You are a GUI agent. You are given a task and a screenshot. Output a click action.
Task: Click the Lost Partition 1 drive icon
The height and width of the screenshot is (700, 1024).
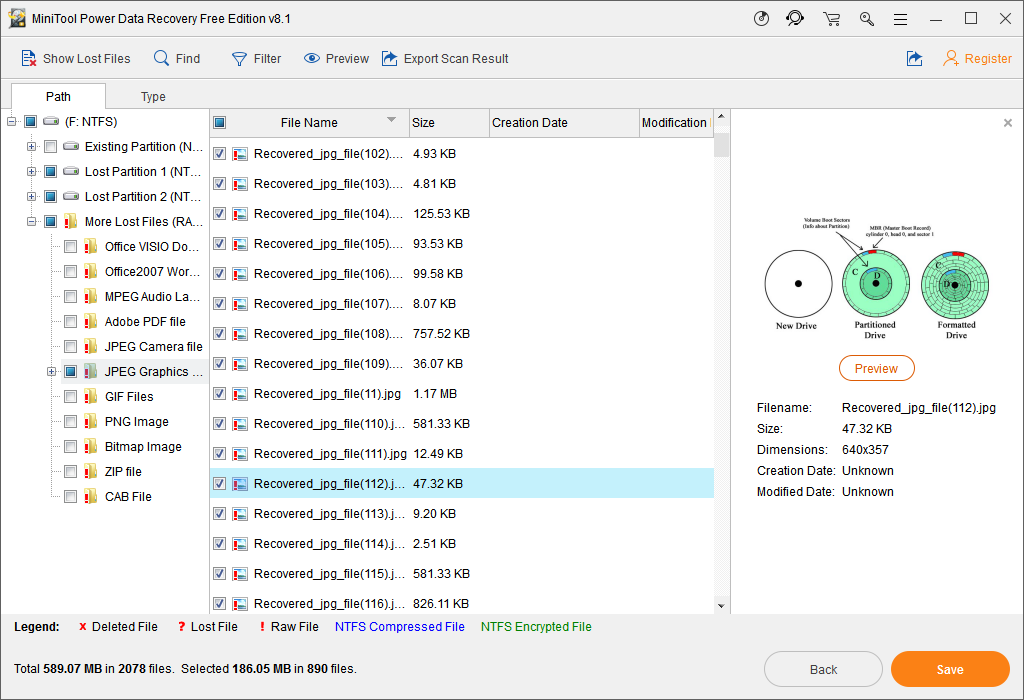pos(71,171)
